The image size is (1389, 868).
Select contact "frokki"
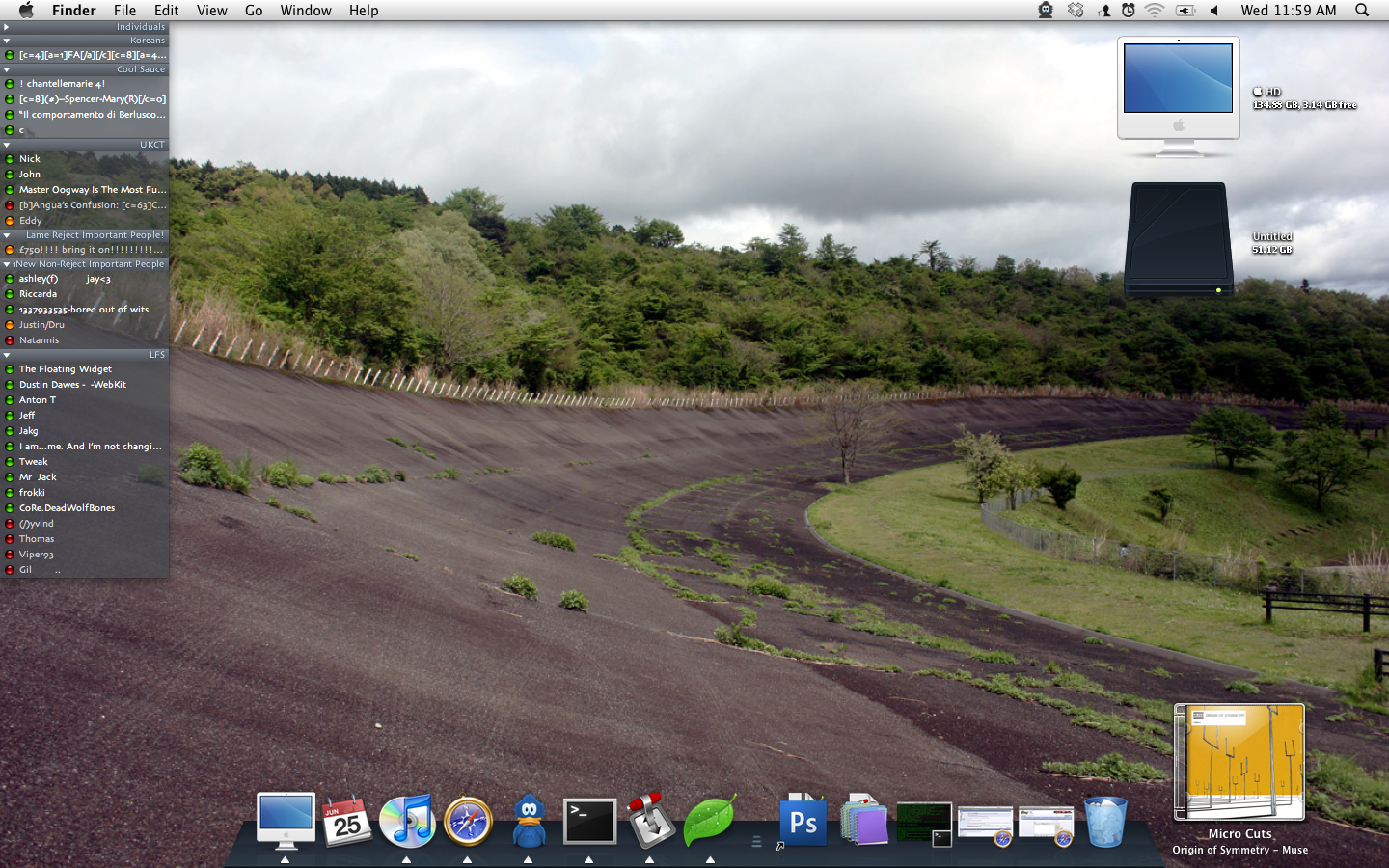(85, 493)
